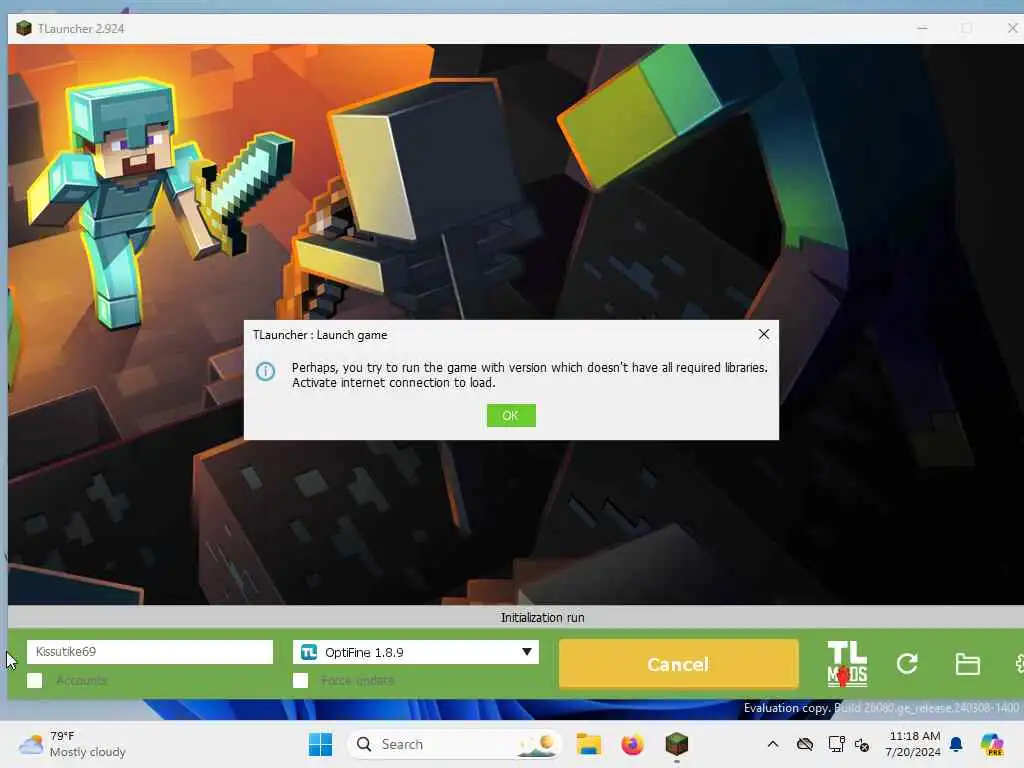The image size is (1024, 768).
Task: Click the Accounts label text
Action: point(81,680)
